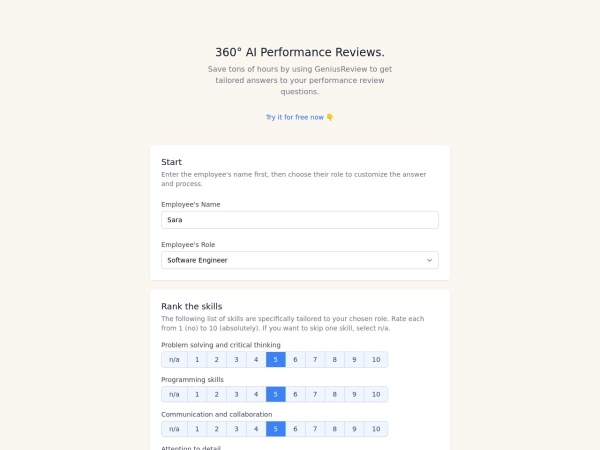Click the pointing hand emoji after Try it

pyautogui.click(x=329, y=117)
